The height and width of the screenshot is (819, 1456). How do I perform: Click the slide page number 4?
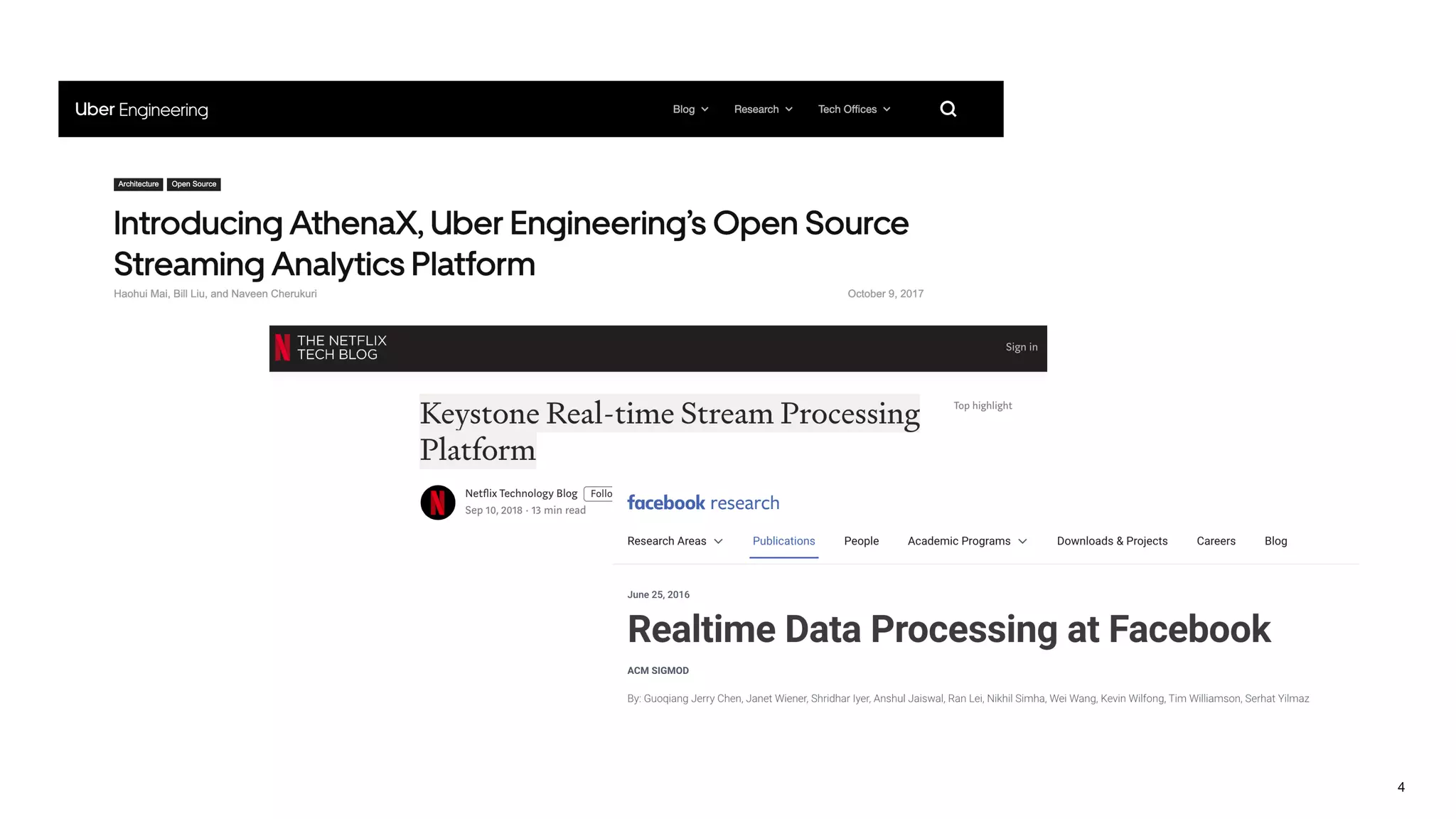coord(1401,787)
